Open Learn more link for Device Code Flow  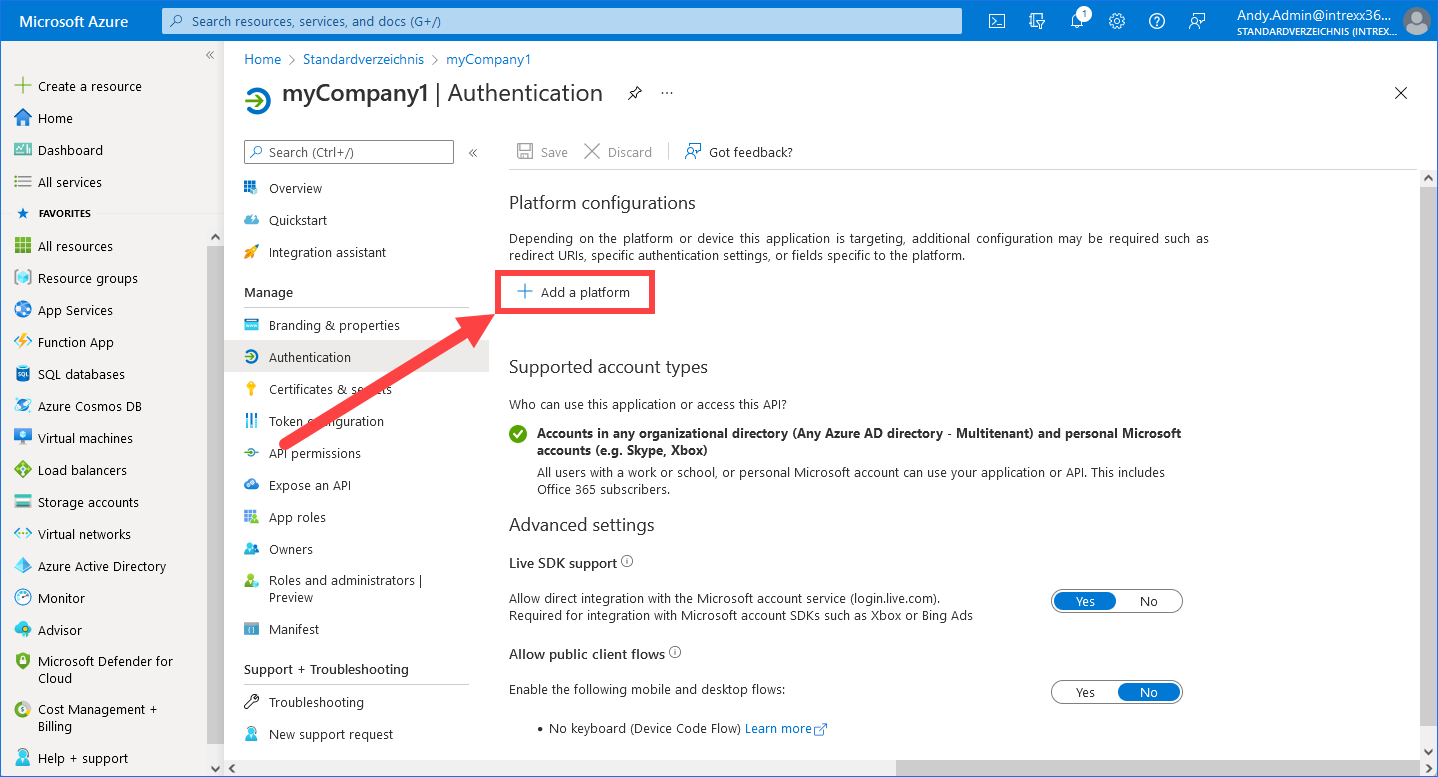[x=786, y=728]
